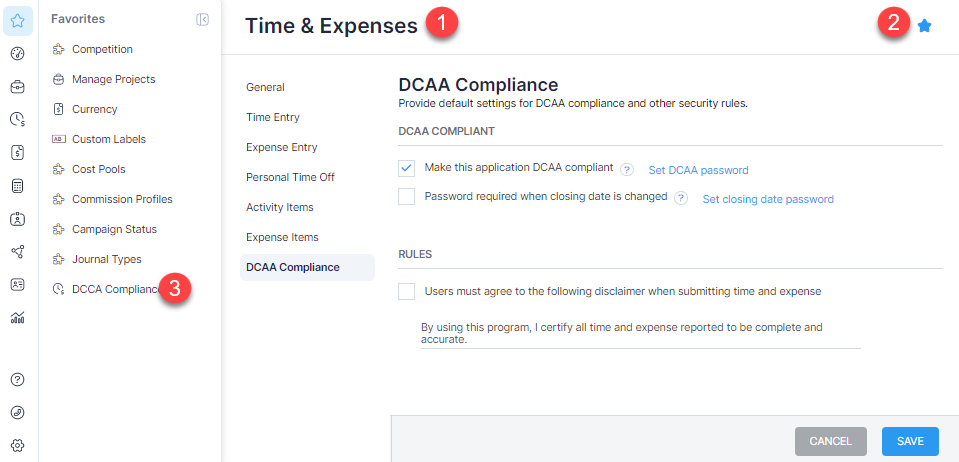
Task: Click blue favorite star beside page title
Action: [924, 26]
